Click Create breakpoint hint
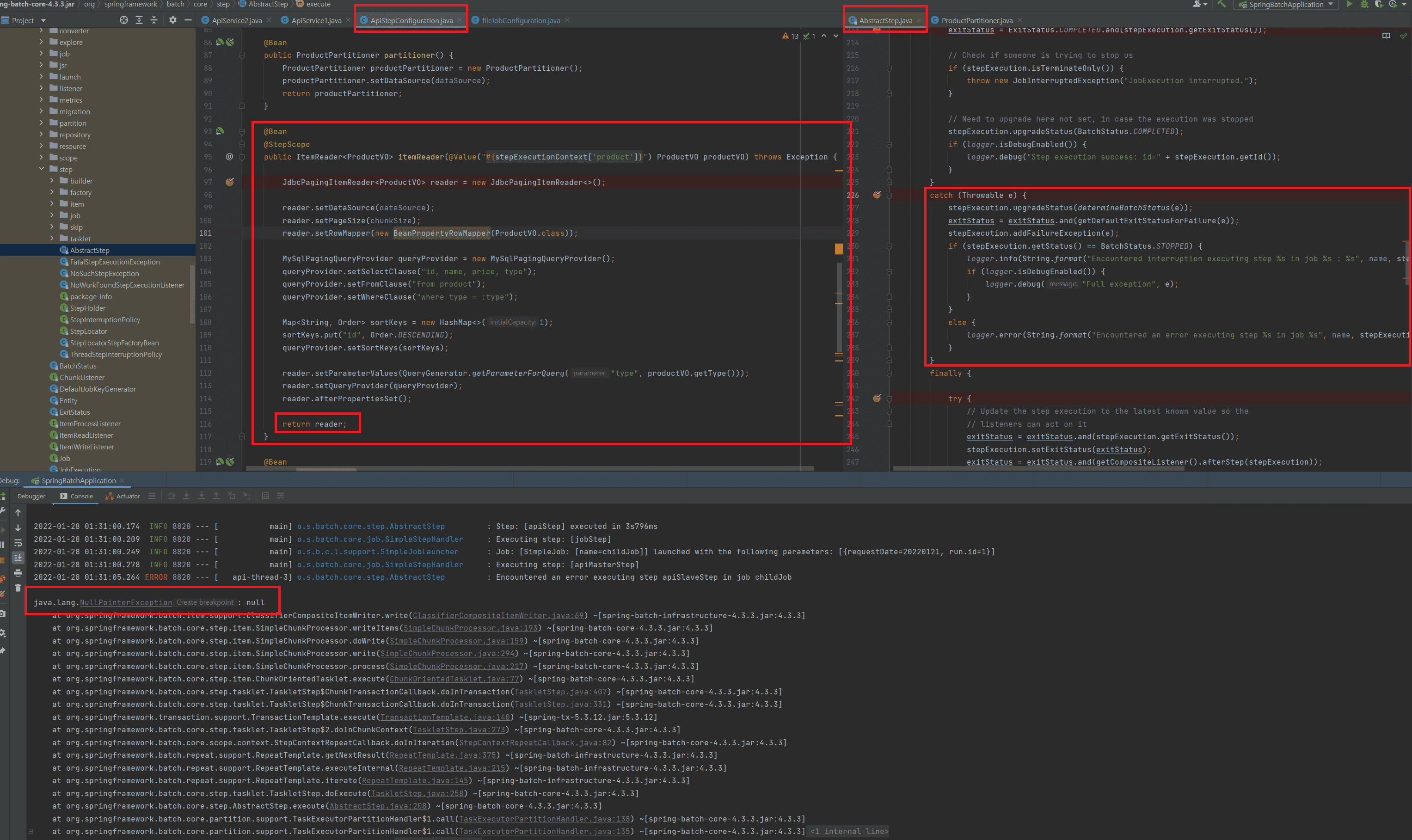Screen dimensions: 1412x840 coord(205,603)
